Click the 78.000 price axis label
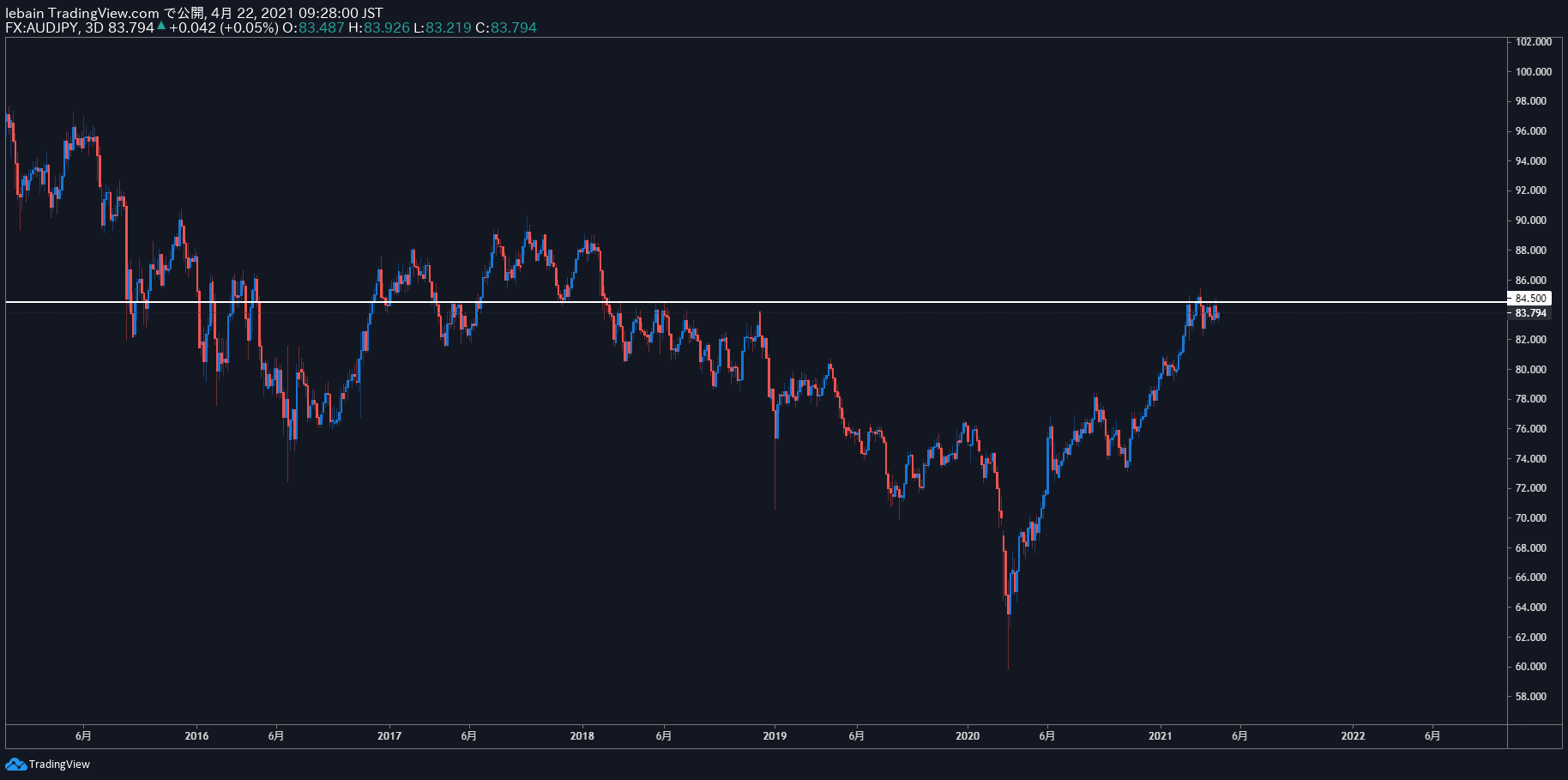The image size is (1568, 780). [1530, 399]
